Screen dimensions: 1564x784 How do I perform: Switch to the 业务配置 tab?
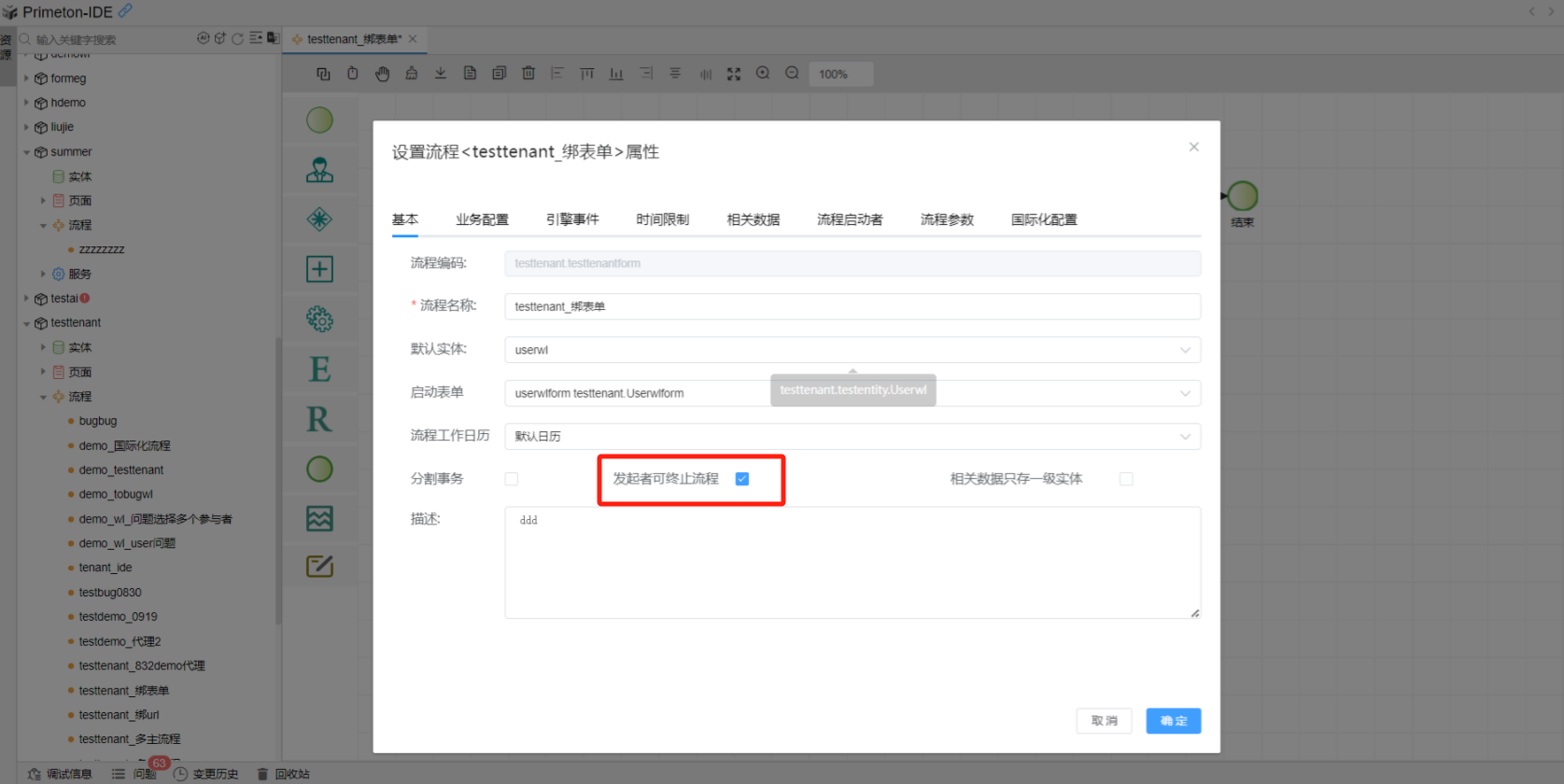click(482, 219)
